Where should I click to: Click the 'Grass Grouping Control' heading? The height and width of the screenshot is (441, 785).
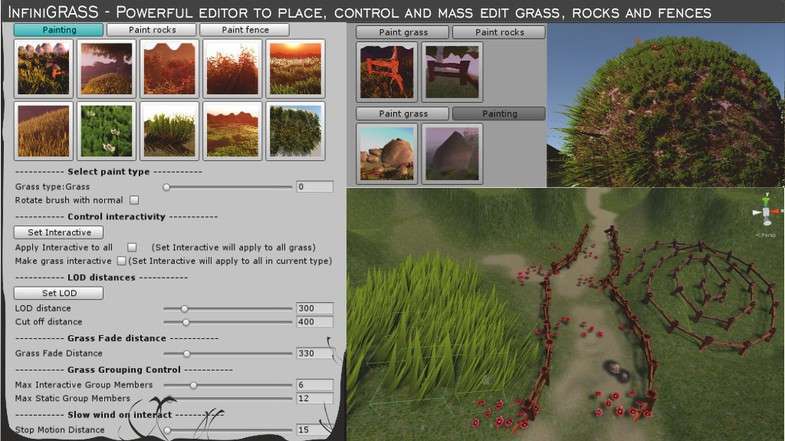point(124,370)
